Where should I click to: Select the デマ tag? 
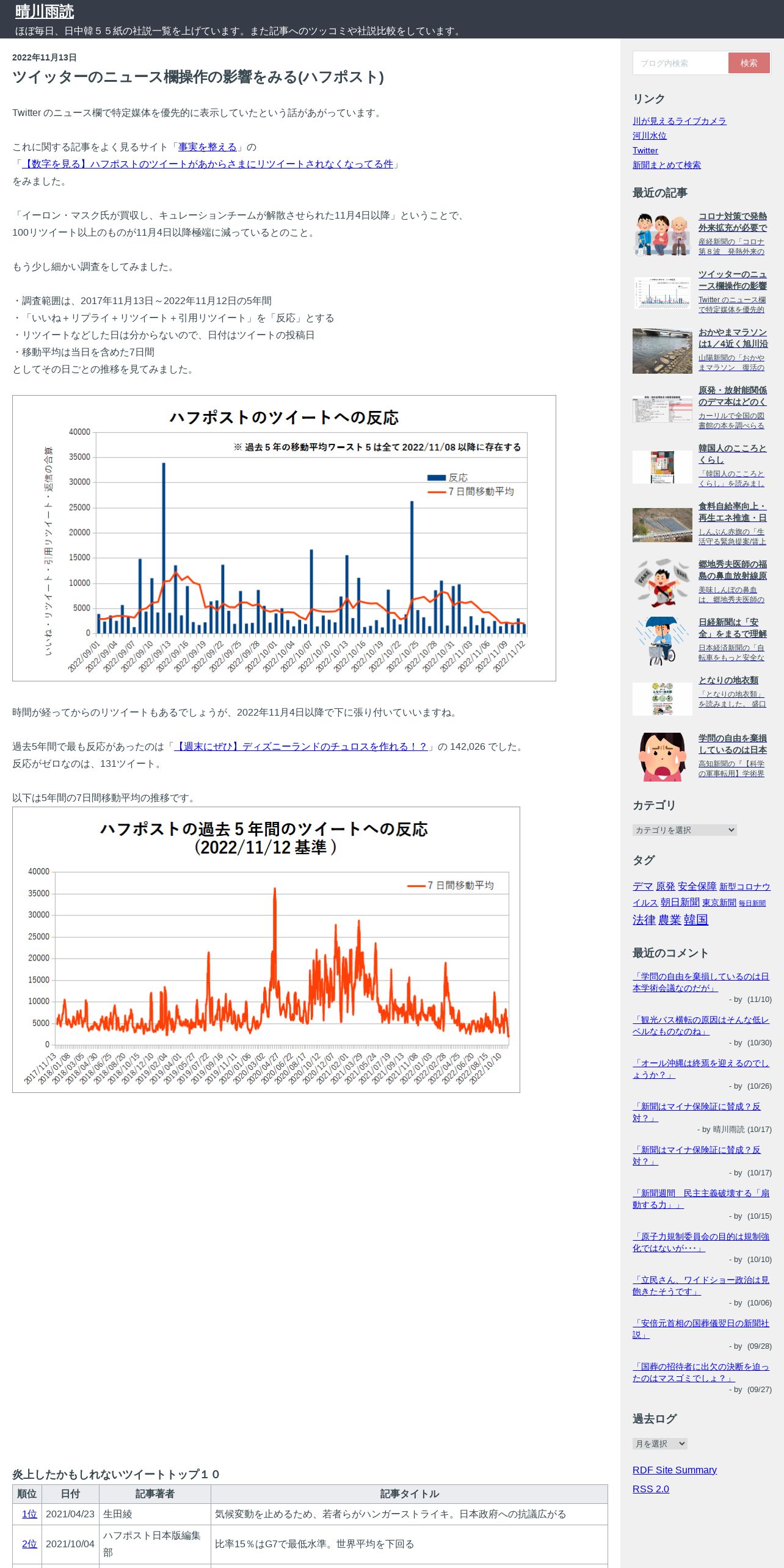point(642,886)
